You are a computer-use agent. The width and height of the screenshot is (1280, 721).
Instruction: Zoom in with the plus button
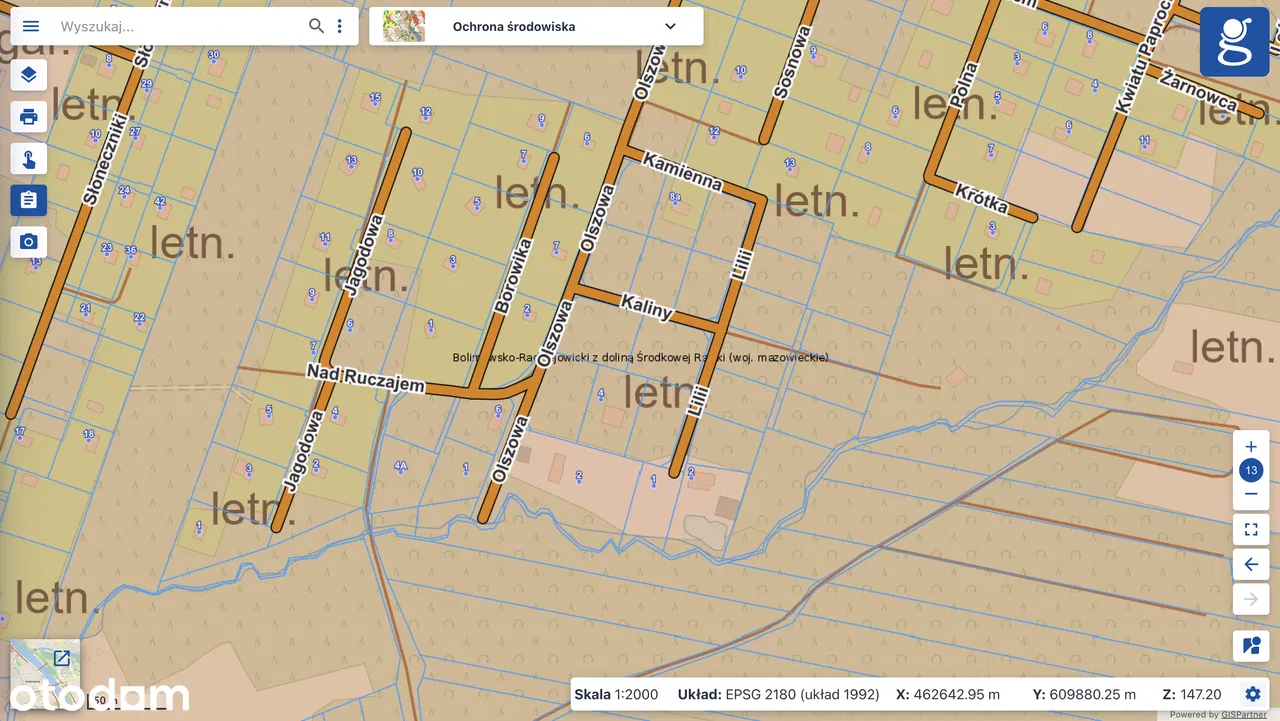(1251, 446)
